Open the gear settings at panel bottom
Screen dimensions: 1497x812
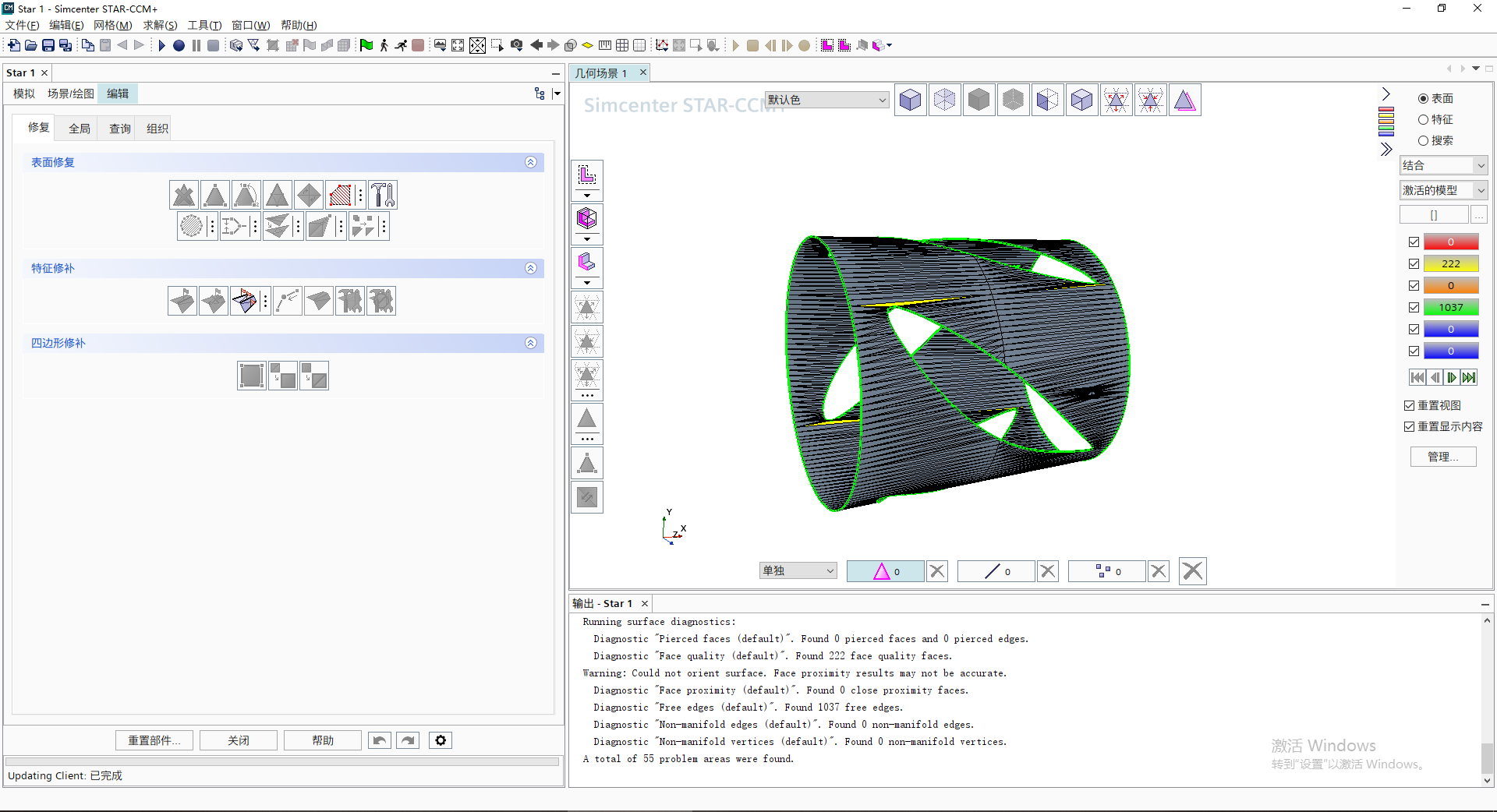(441, 740)
